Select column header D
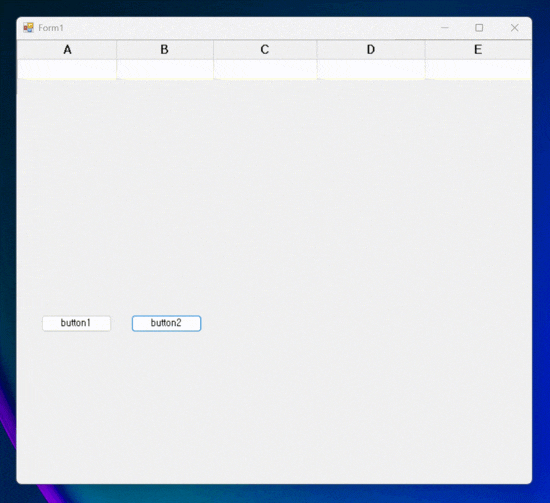 click(371, 50)
